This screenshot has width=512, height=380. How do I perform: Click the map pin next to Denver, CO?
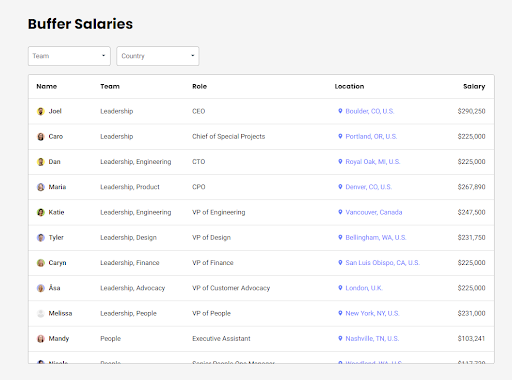click(340, 187)
